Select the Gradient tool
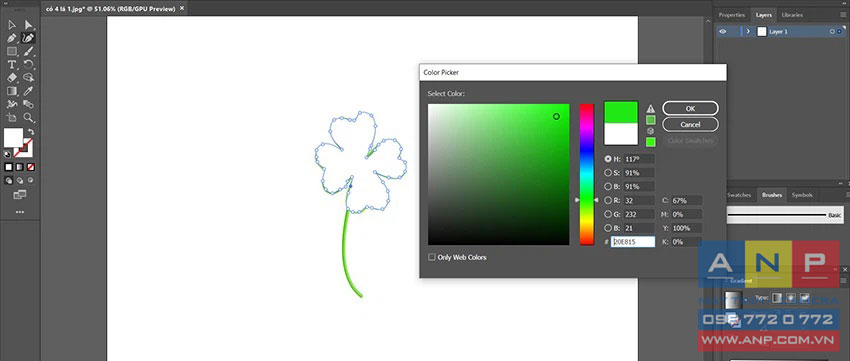850x361 pixels. tap(12, 91)
